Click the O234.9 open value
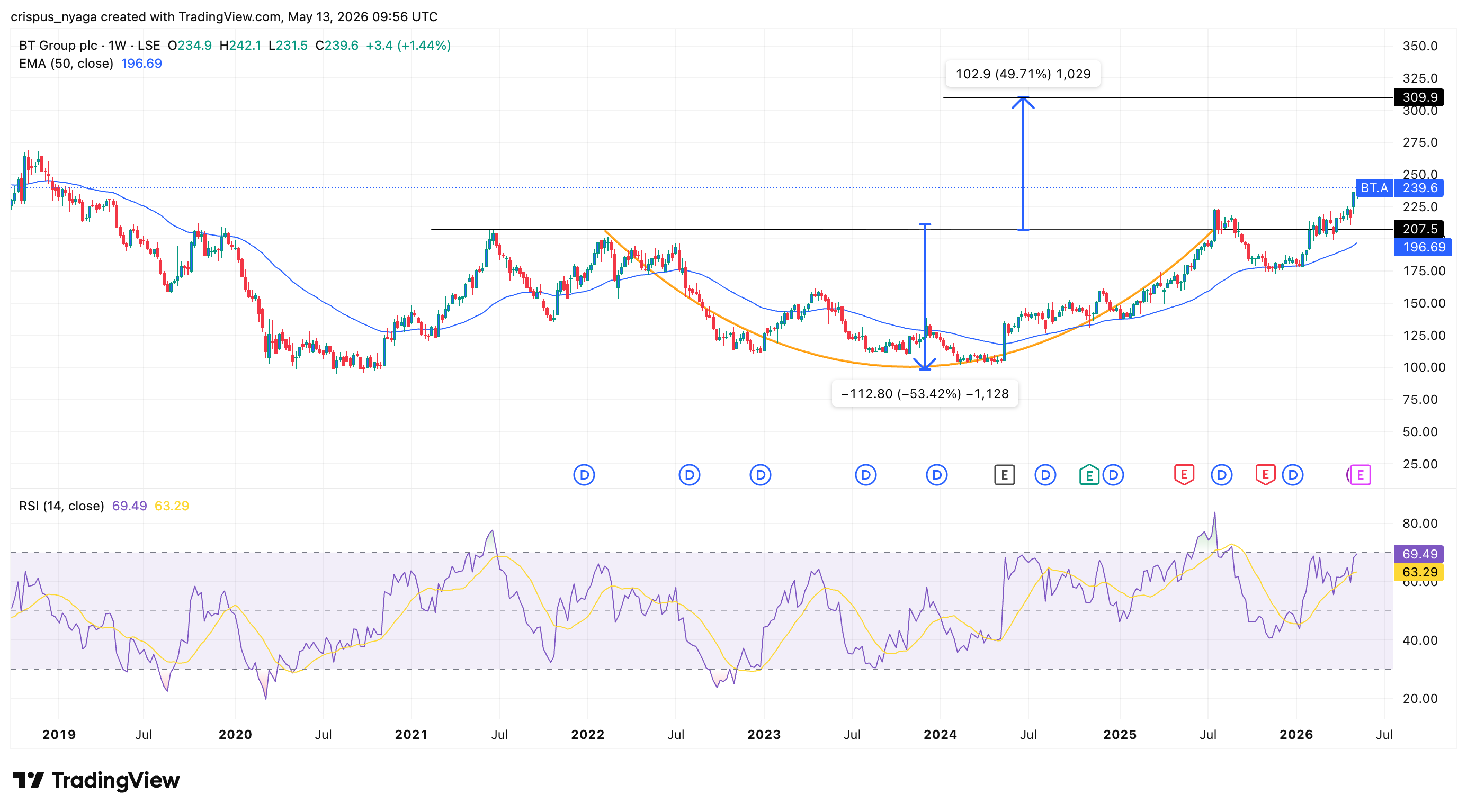This screenshot has width=1467, height=812. point(190,46)
